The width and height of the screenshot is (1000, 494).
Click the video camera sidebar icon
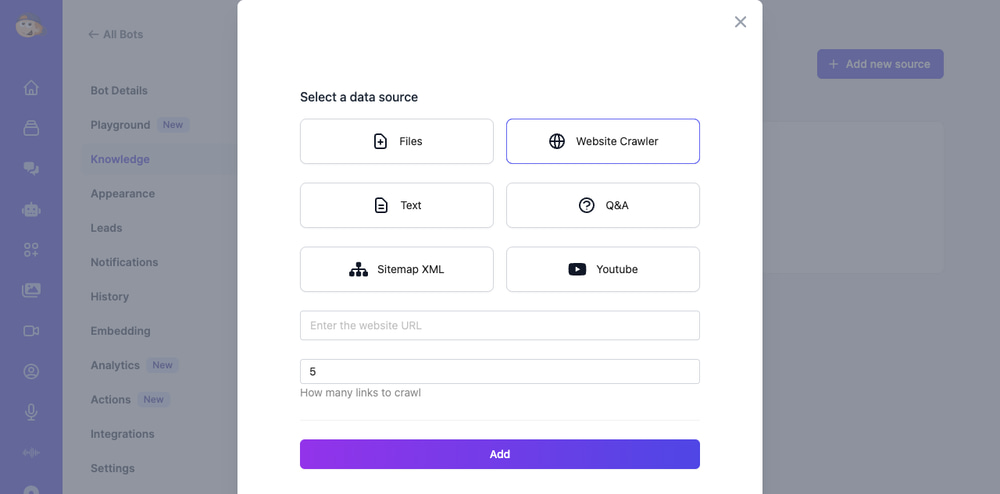[31, 331]
